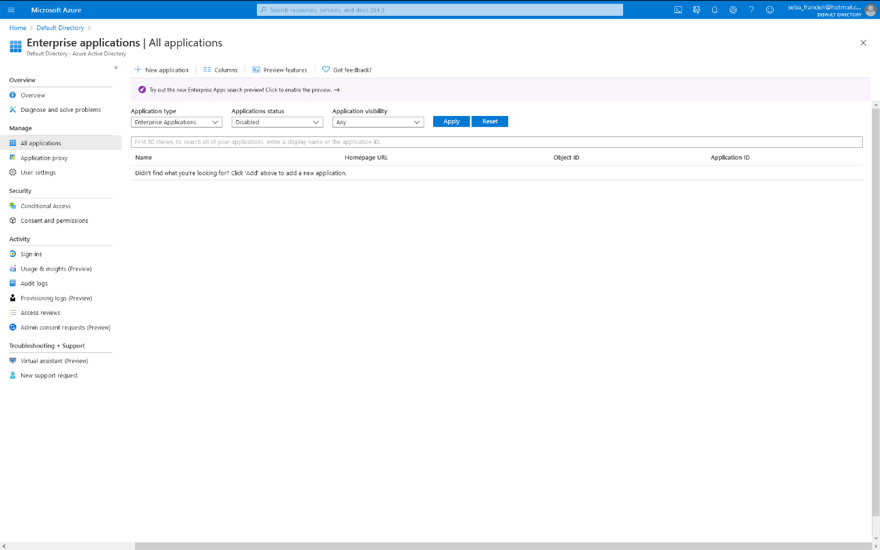The image size is (880, 550).
Task: Click the horizontal scrollbar at bottom
Action: point(501,546)
